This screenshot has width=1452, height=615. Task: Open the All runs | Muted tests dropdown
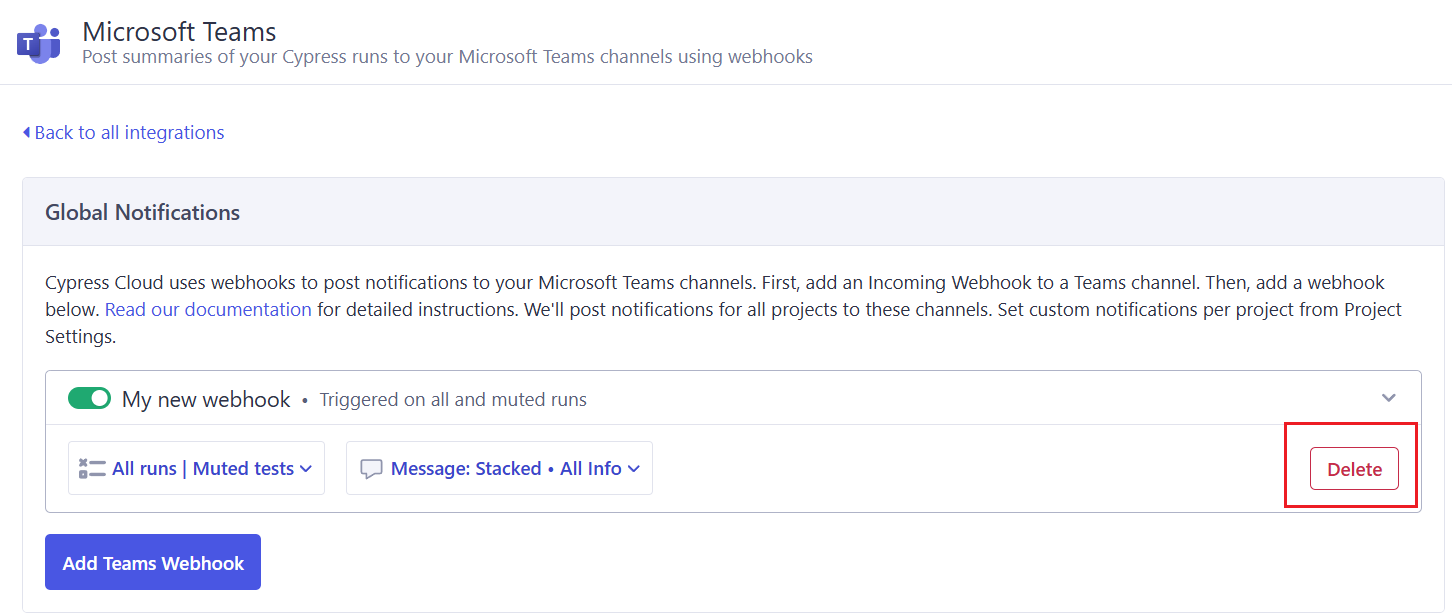[196, 468]
